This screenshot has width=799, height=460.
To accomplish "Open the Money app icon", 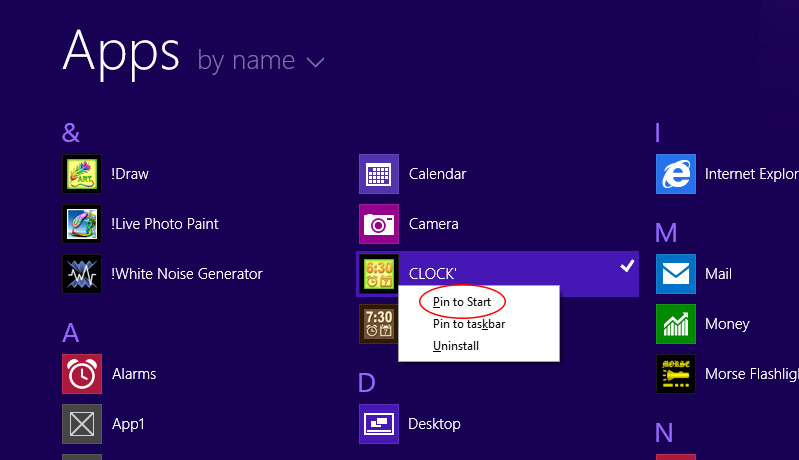I will [x=676, y=323].
